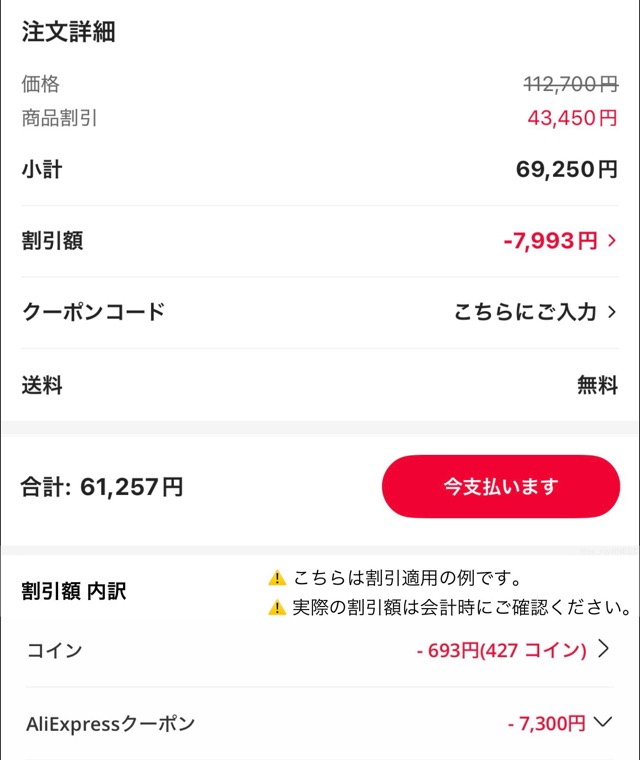Tap the chevron next to コイン discount
Viewport: 640px width, 760px height.
(x=603, y=649)
